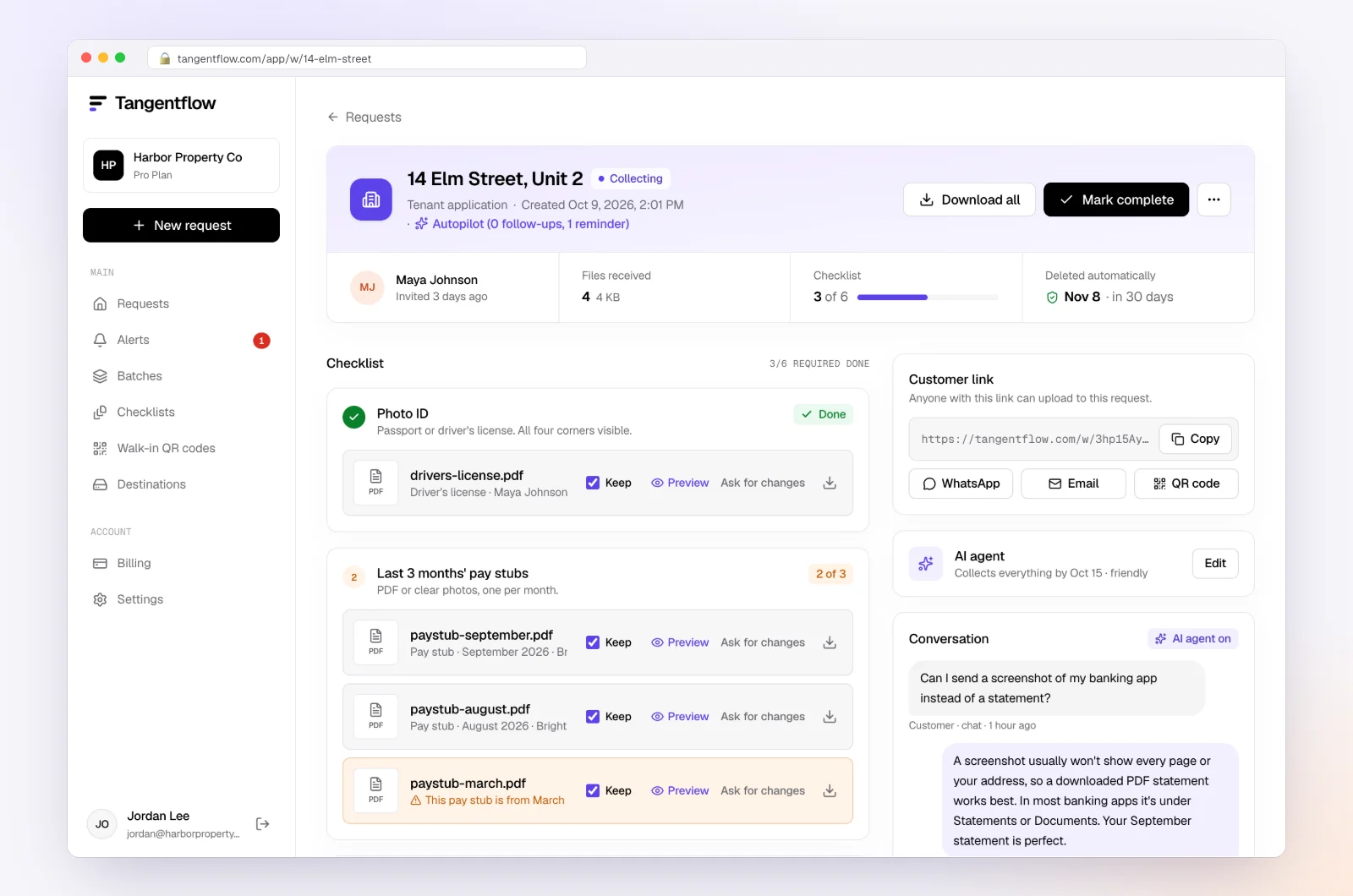Share customer link via Email
Image resolution: width=1353 pixels, height=896 pixels.
point(1073,484)
